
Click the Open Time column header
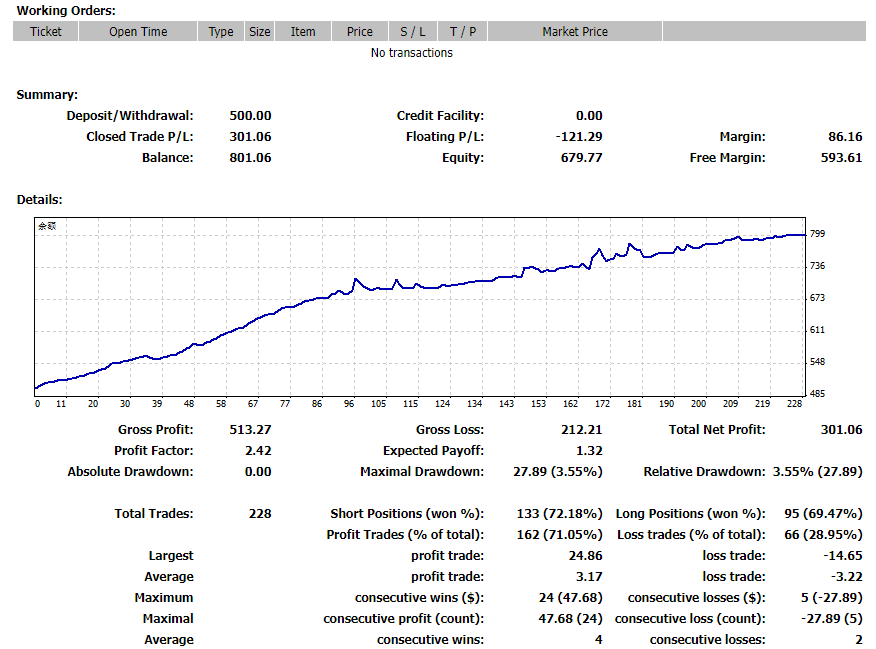(138, 32)
